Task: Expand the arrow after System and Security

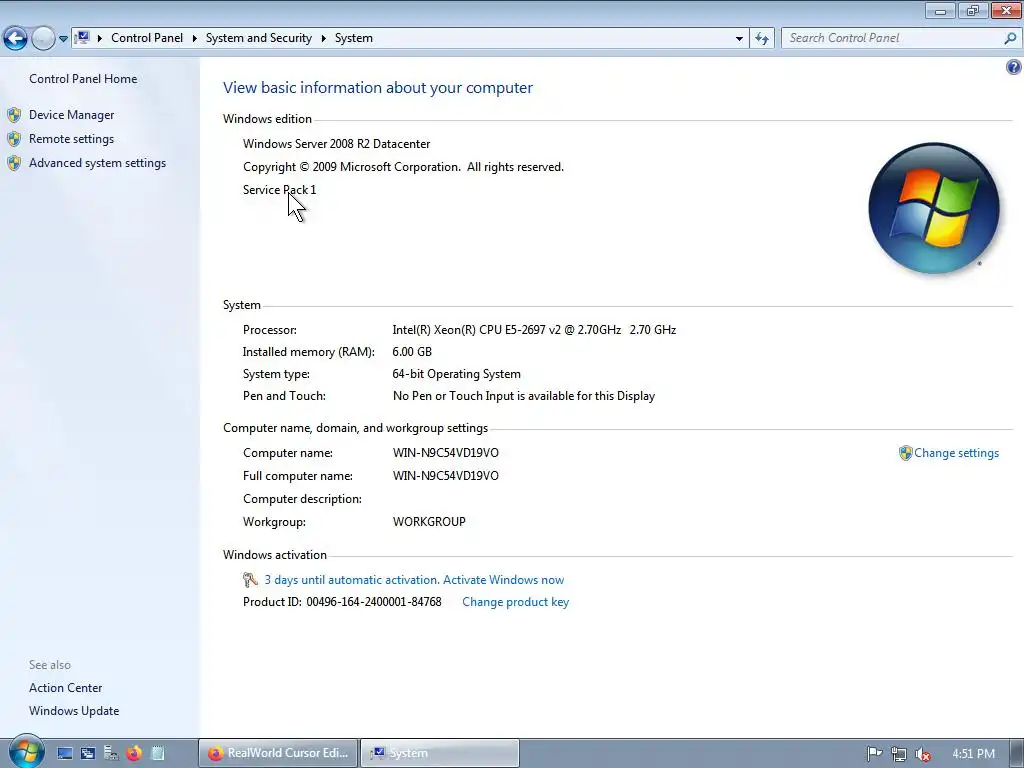Action: tap(323, 39)
